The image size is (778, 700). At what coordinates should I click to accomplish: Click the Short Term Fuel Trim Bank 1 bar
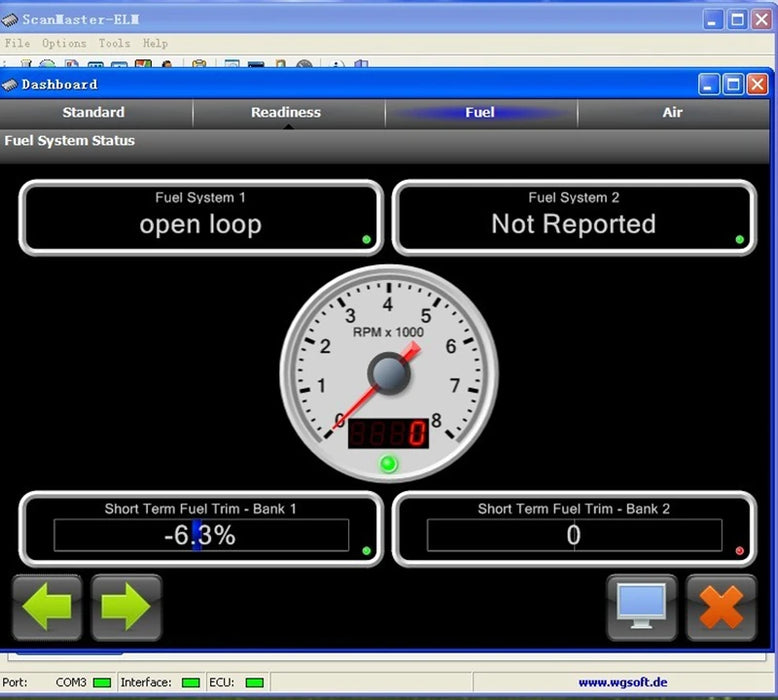point(201,535)
